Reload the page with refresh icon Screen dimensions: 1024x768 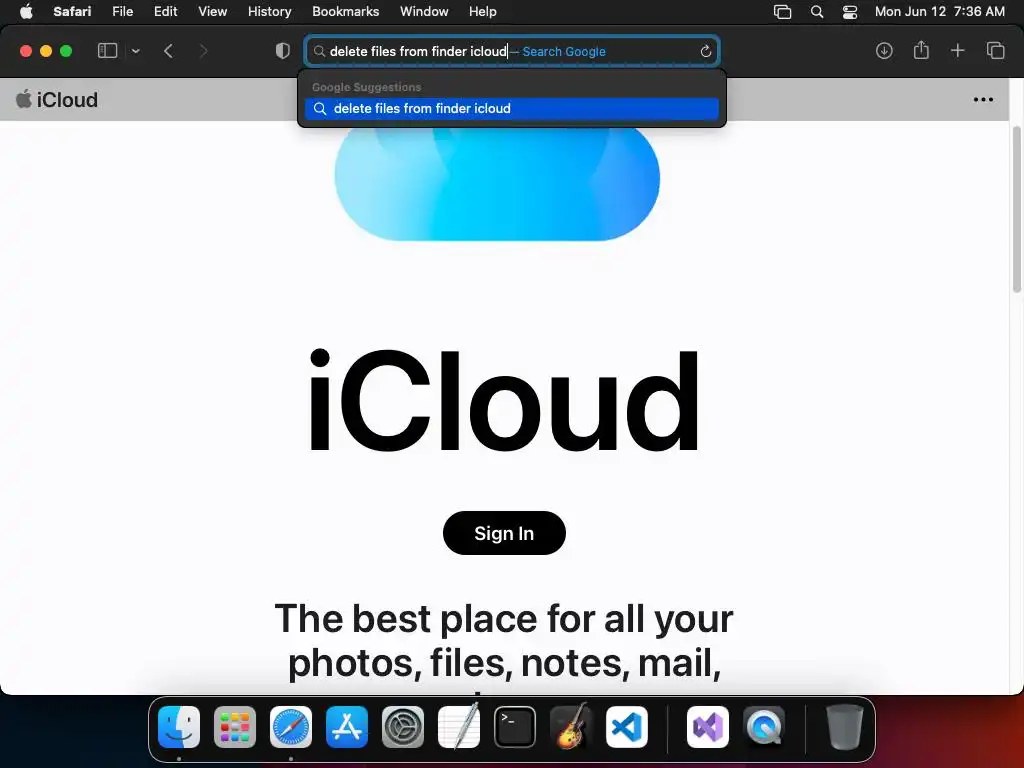[705, 52]
